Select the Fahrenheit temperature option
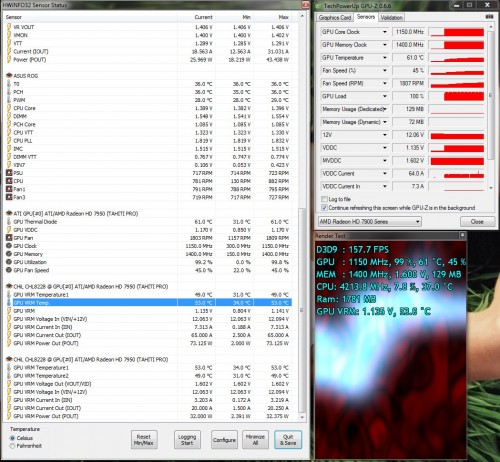 [x=13, y=446]
